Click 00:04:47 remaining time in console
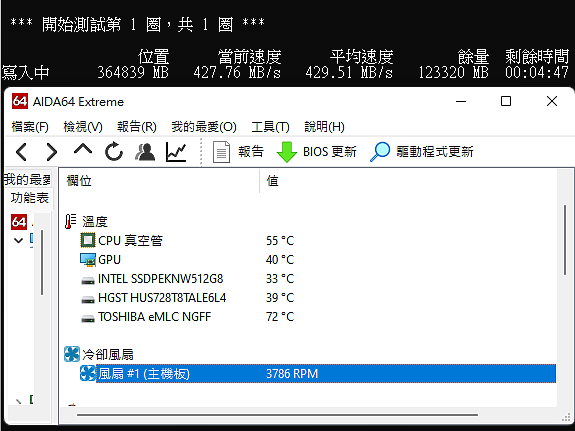Image resolution: width=575 pixels, height=431 pixels. tap(537, 72)
